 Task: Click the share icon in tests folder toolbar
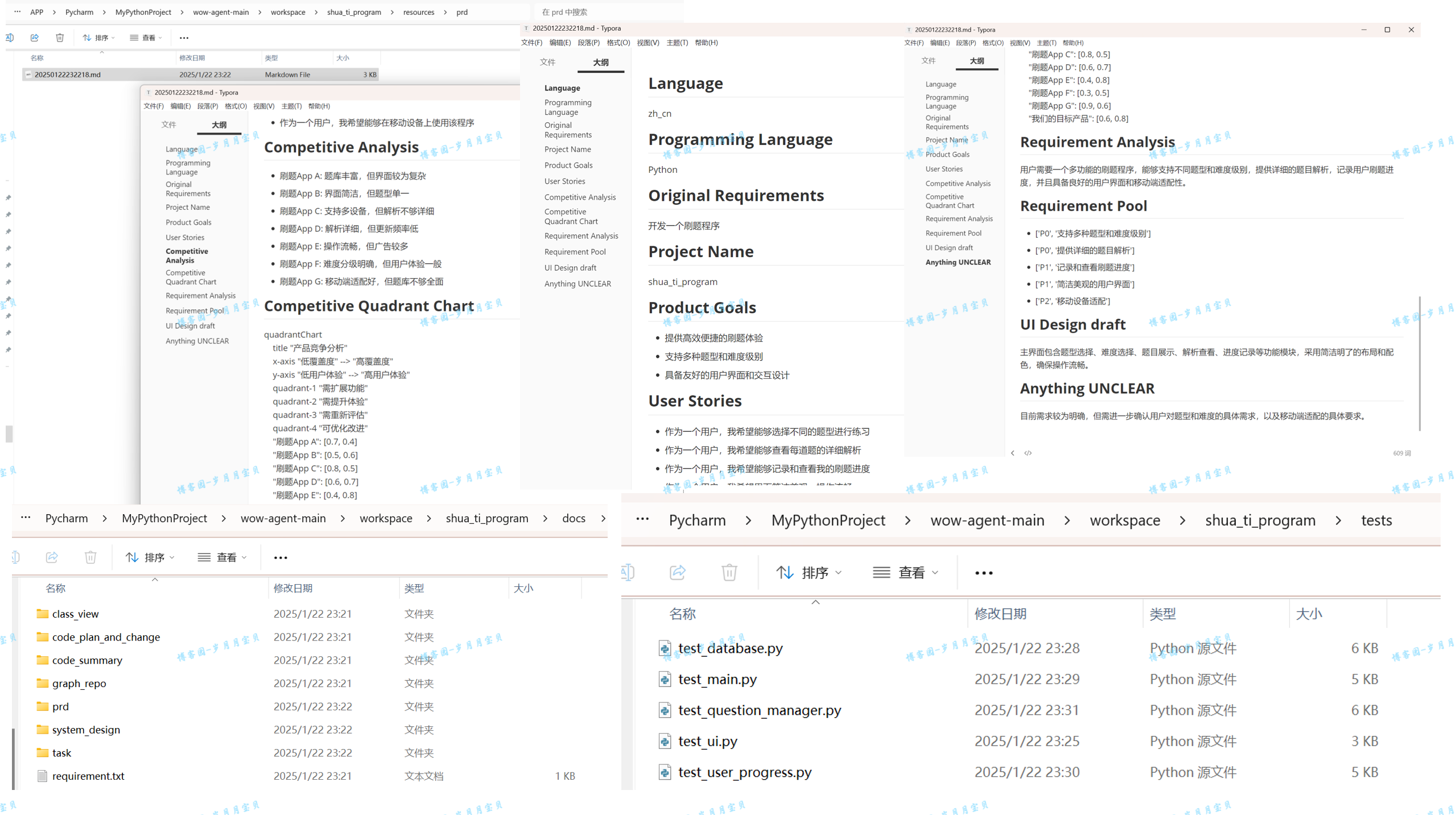point(677,572)
